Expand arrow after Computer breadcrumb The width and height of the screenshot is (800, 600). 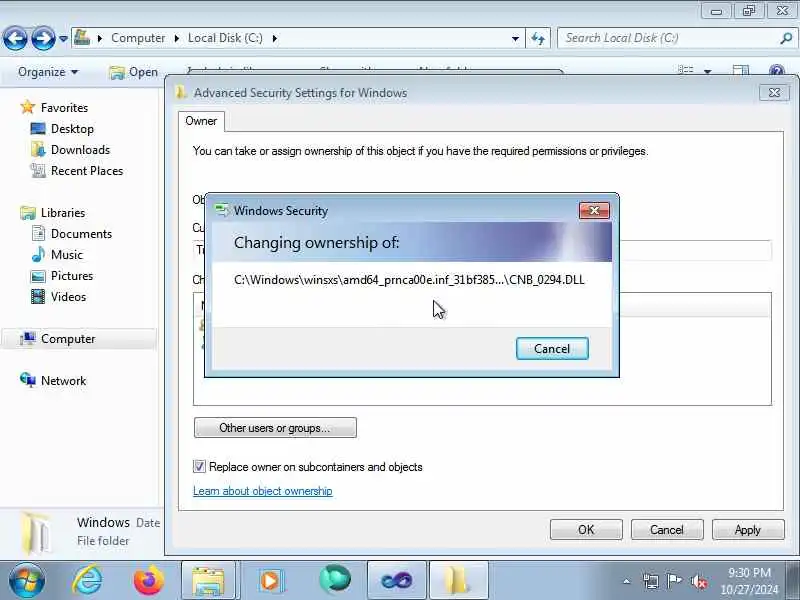click(177, 38)
